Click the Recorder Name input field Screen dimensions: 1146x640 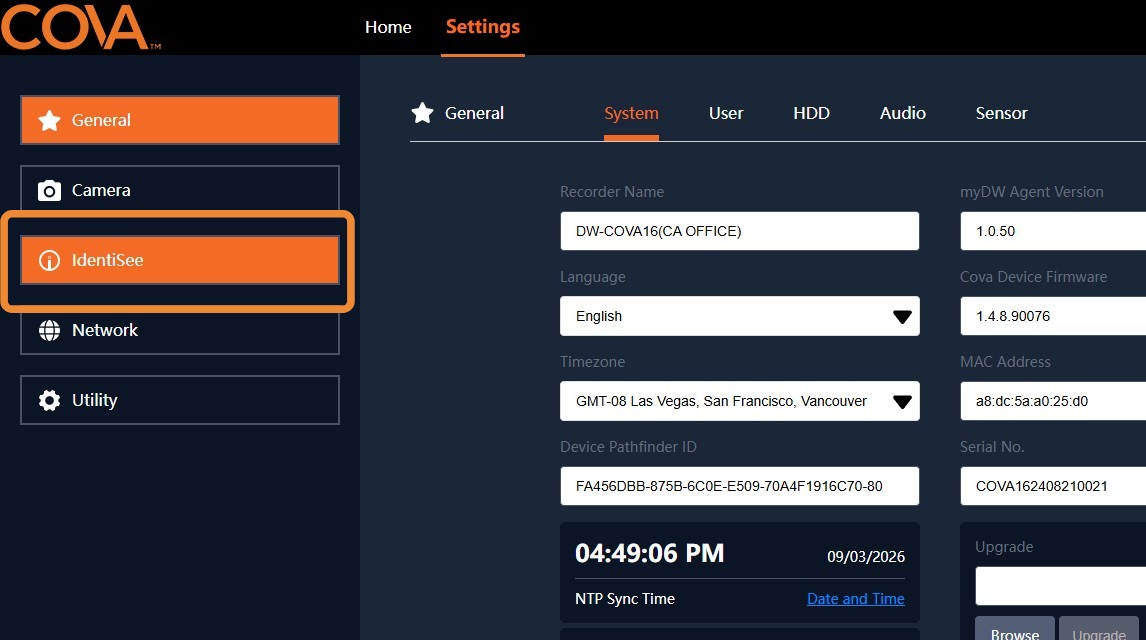click(740, 231)
